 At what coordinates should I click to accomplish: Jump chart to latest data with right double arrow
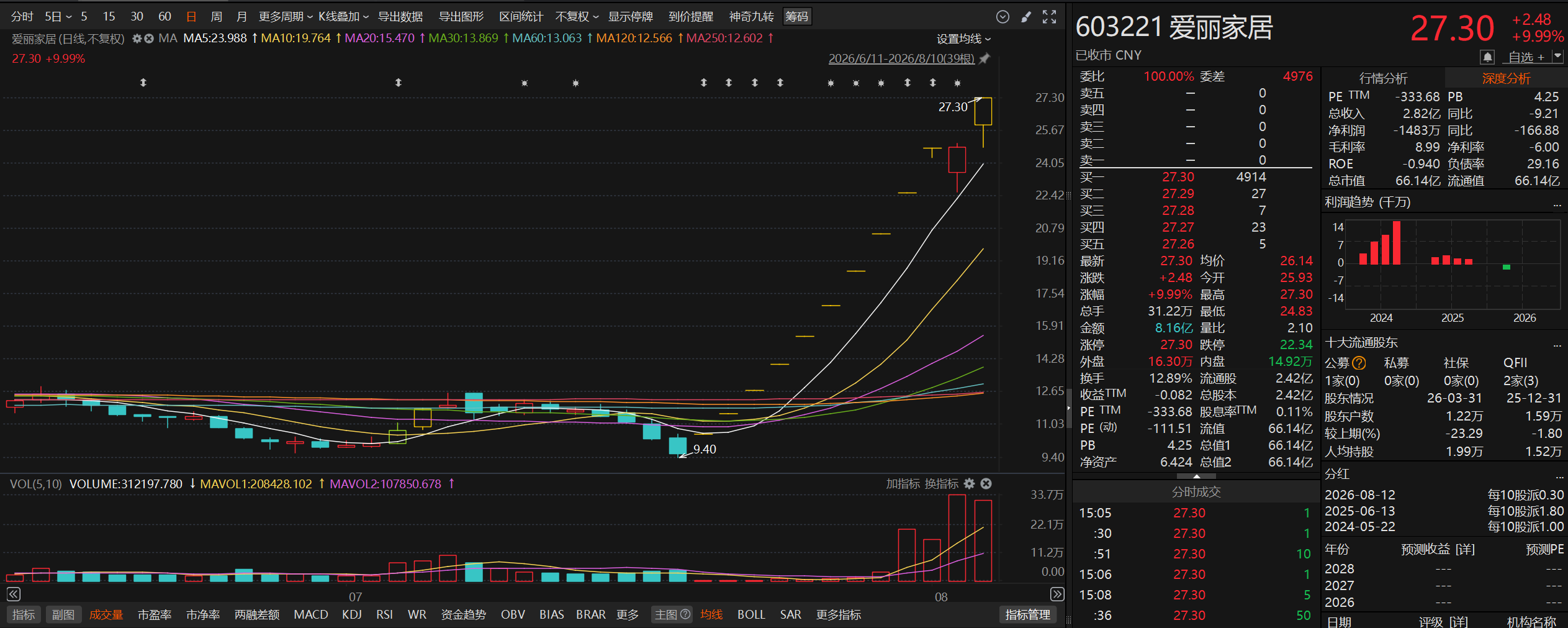click(x=1057, y=594)
